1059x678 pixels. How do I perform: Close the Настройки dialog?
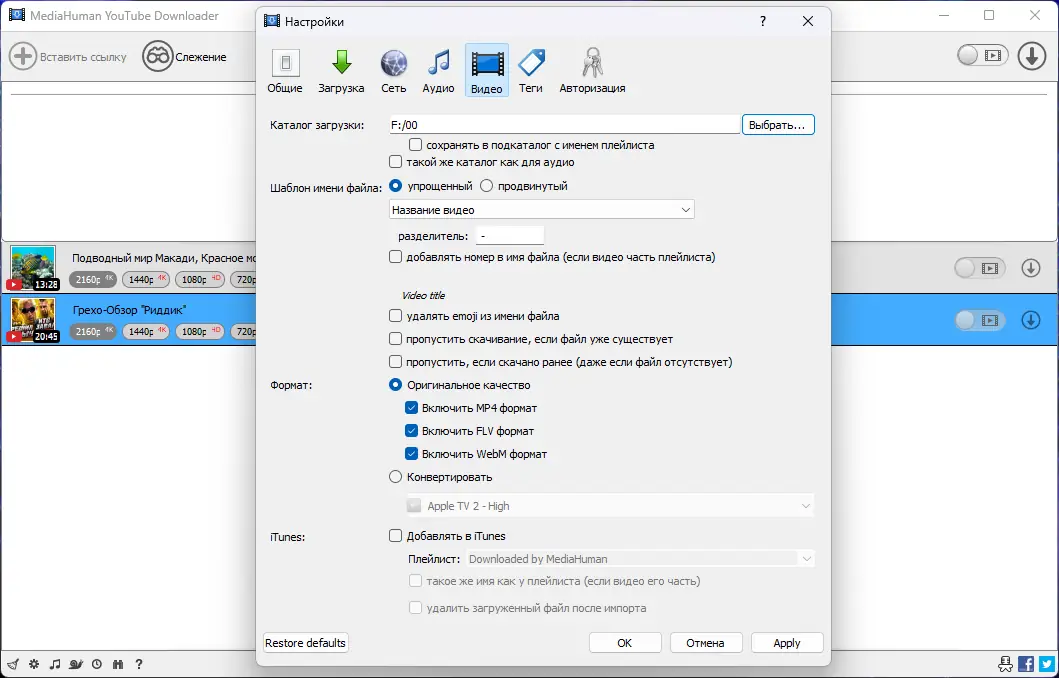[x=808, y=22]
